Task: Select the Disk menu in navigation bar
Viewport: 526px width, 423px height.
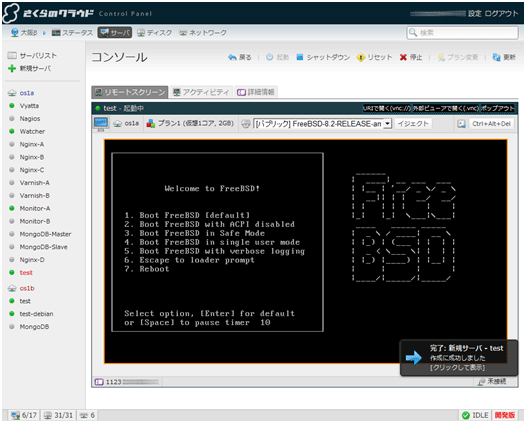Action: [155, 33]
